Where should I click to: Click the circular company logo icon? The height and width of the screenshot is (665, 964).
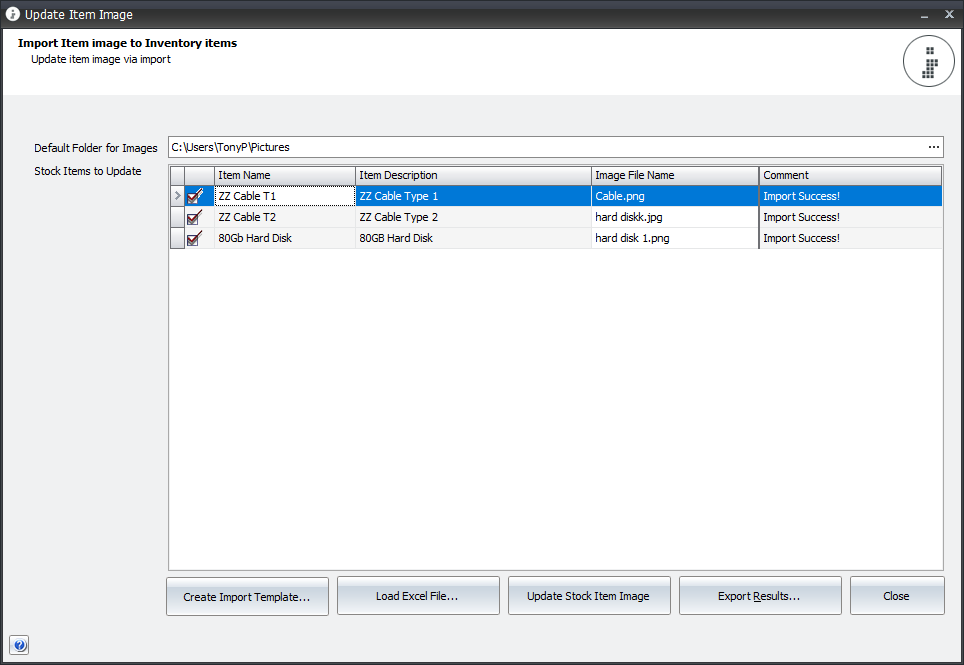point(928,61)
